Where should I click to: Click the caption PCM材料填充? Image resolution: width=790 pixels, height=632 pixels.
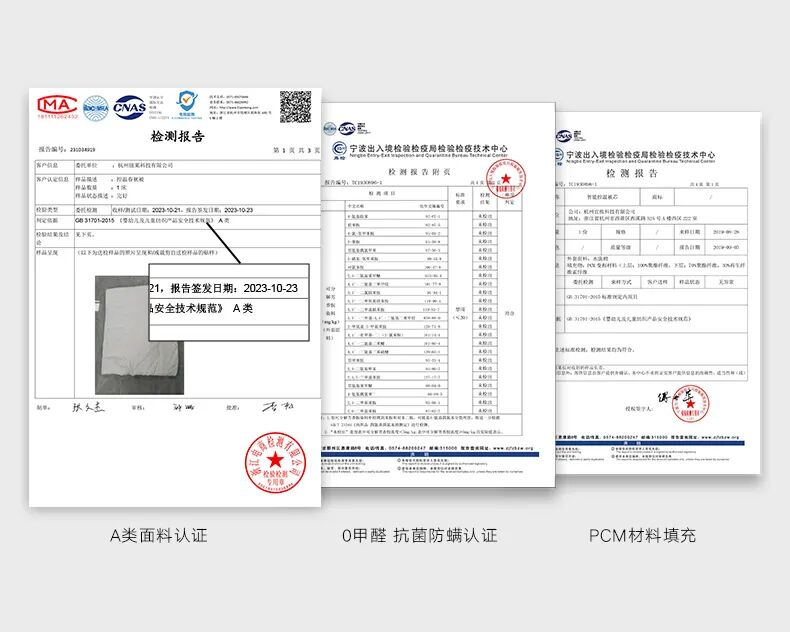(642, 535)
